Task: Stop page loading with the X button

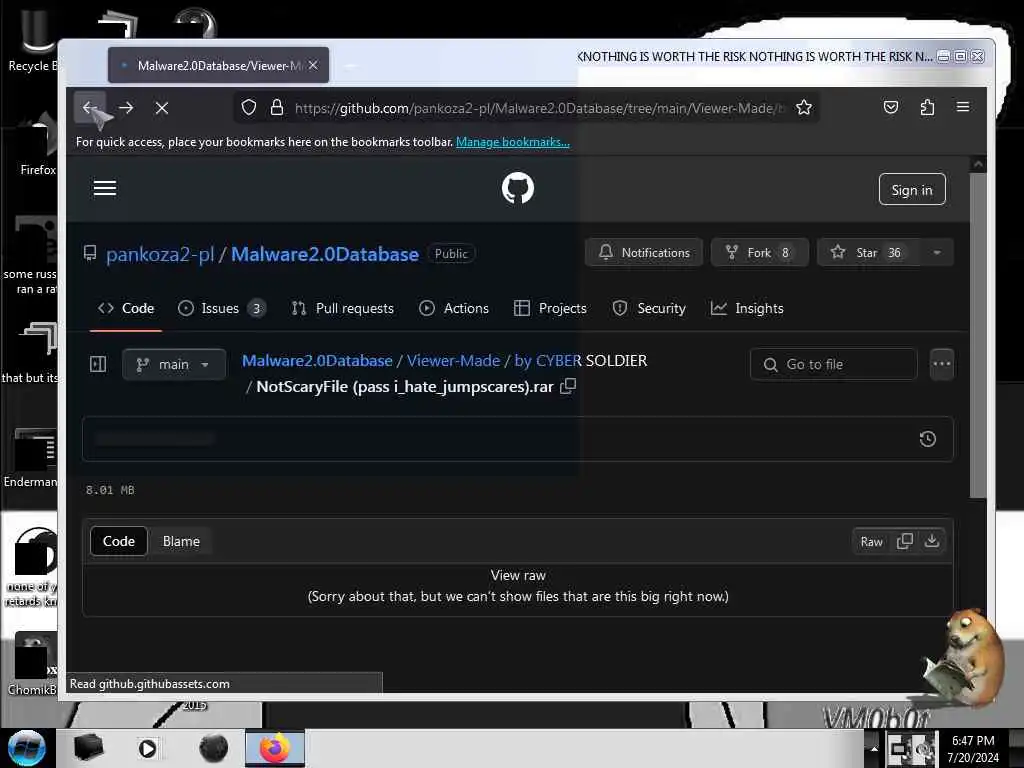Action: (x=162, y=108)
